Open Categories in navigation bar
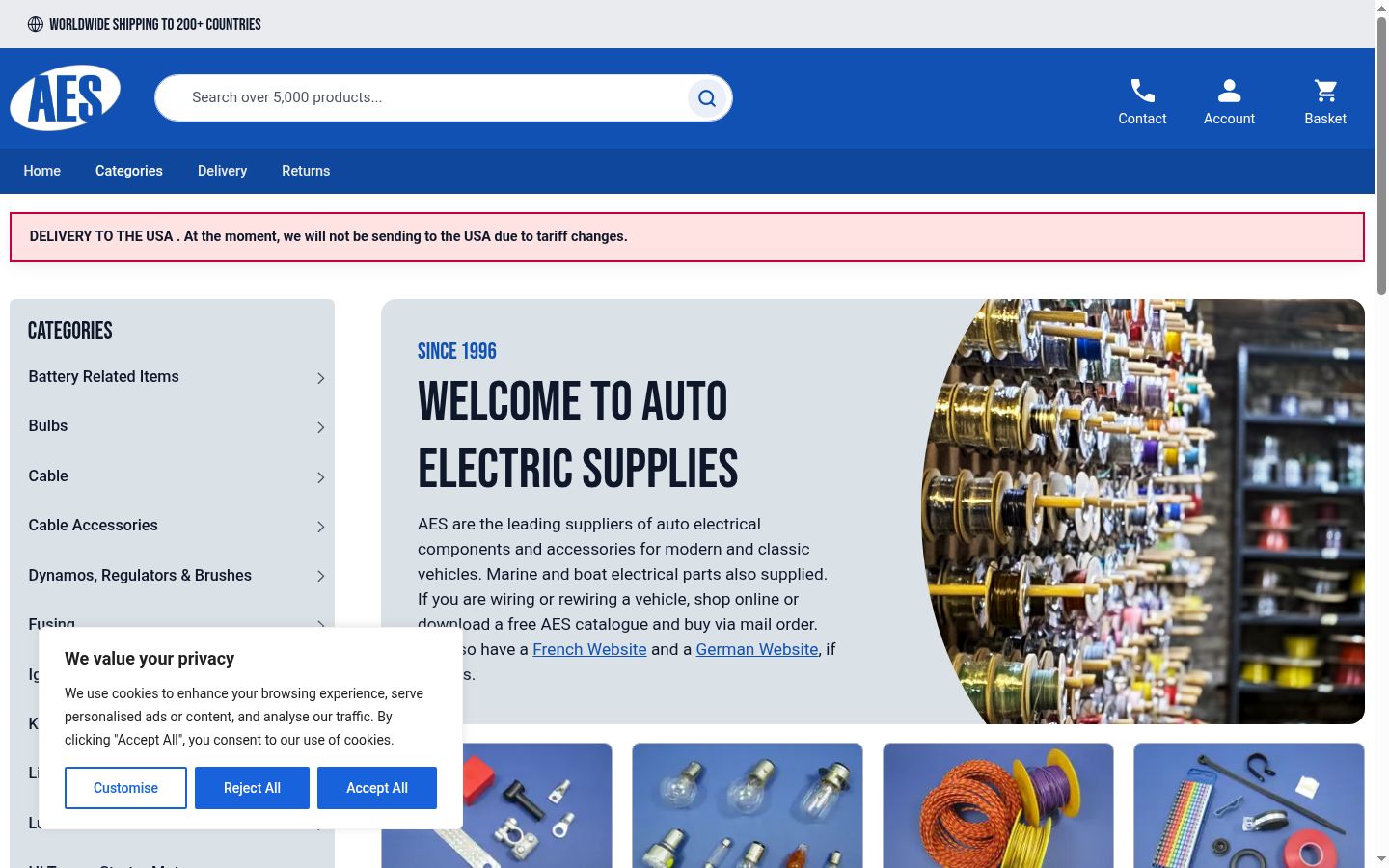1389x868 pixels. pyautogui.click(x=129, y=171)
